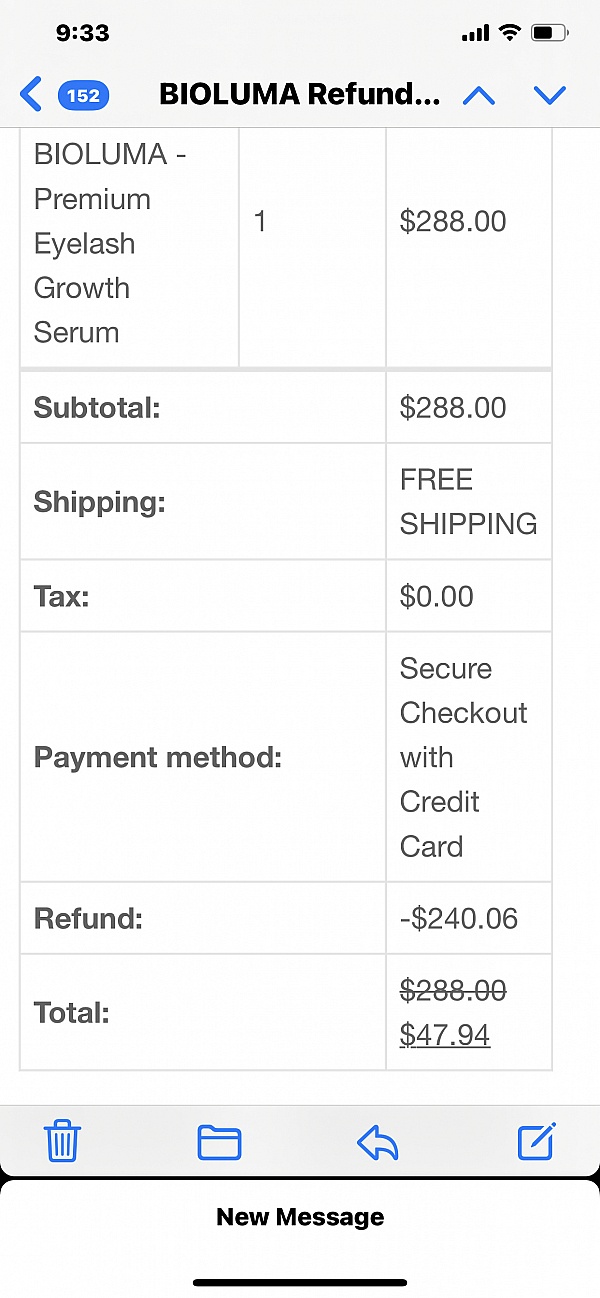600x1298 pixels.
Task: Move email using the folder icon
Action: 219,1142
